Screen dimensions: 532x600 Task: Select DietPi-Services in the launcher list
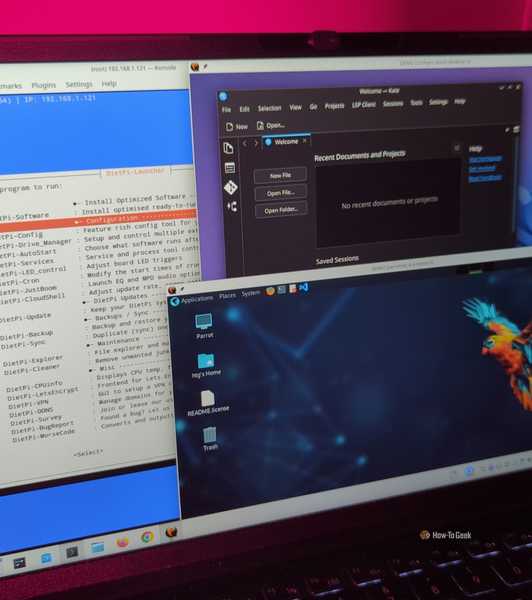point(27,263)
